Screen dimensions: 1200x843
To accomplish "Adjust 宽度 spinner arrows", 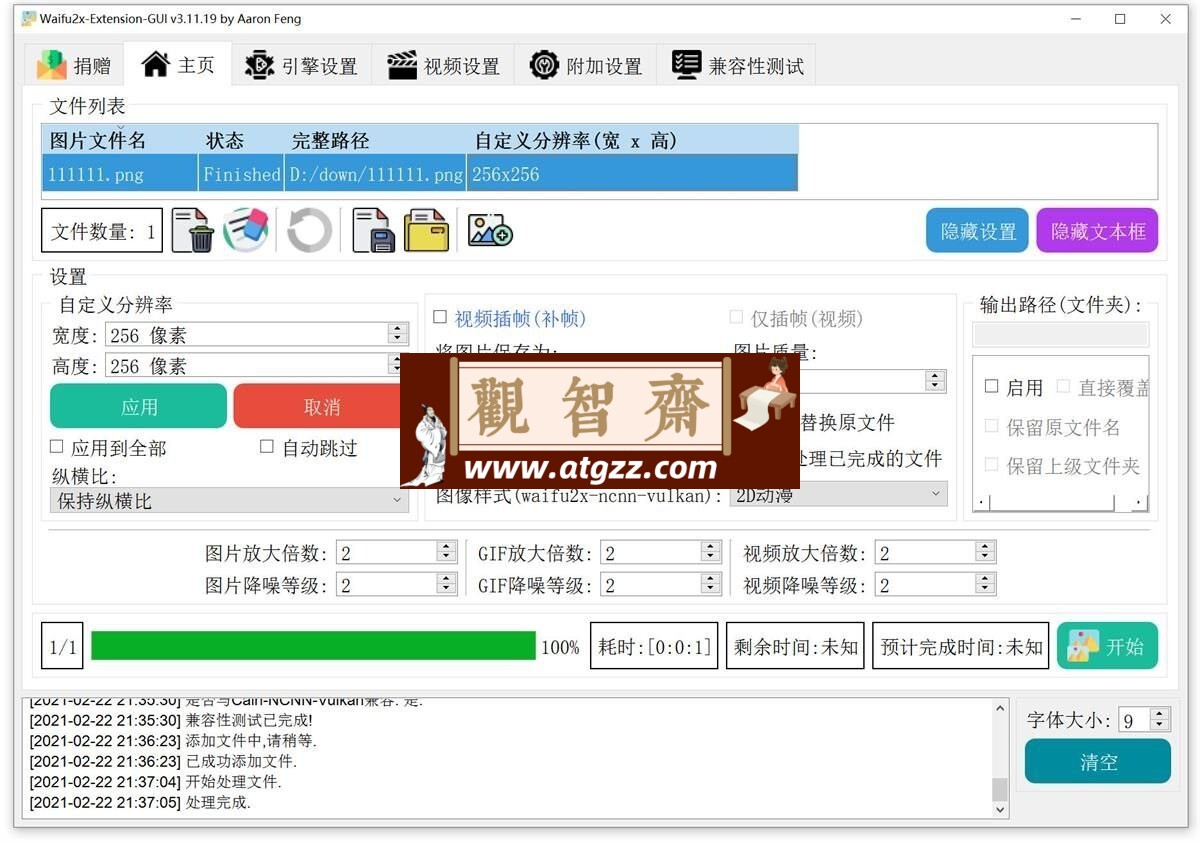I will pyautogui.click(x=398, y=334).
